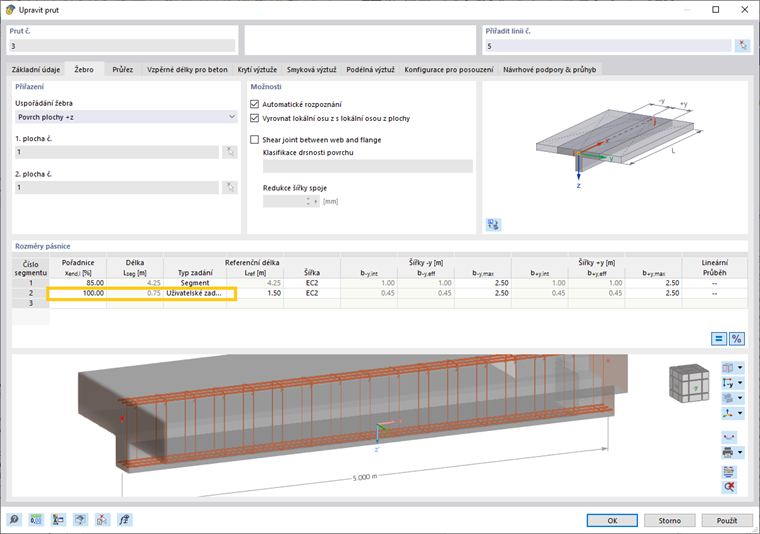Viewport: 760px width, 534px height.
Task: Open the help search icon at bottom left
Action: (x=14, y=520)
